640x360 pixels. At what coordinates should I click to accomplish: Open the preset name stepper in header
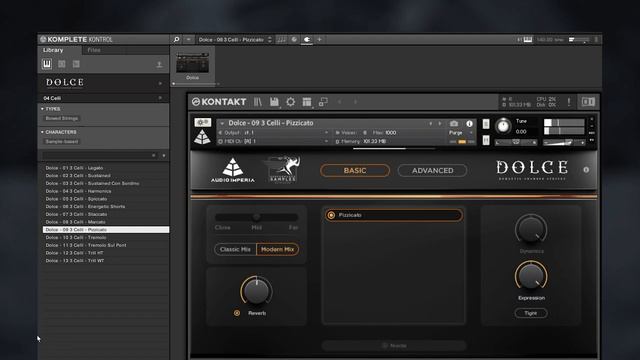270,40
